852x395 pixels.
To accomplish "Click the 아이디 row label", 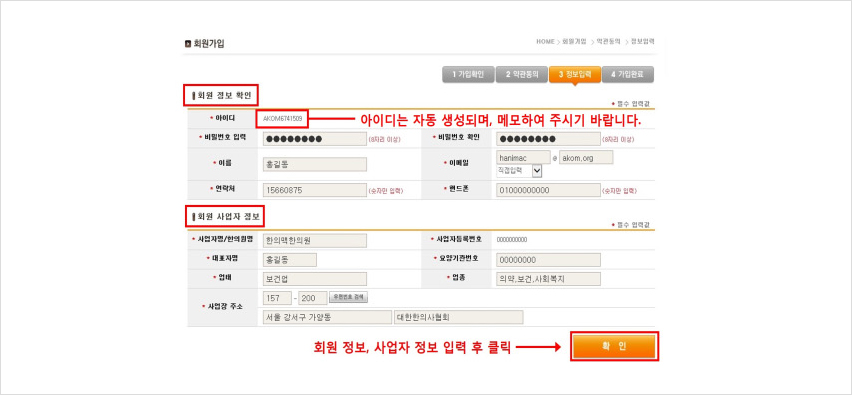I will point(224,118).
